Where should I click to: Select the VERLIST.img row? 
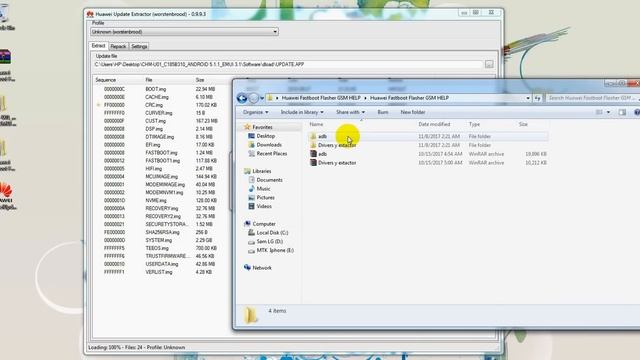[160, 272]
